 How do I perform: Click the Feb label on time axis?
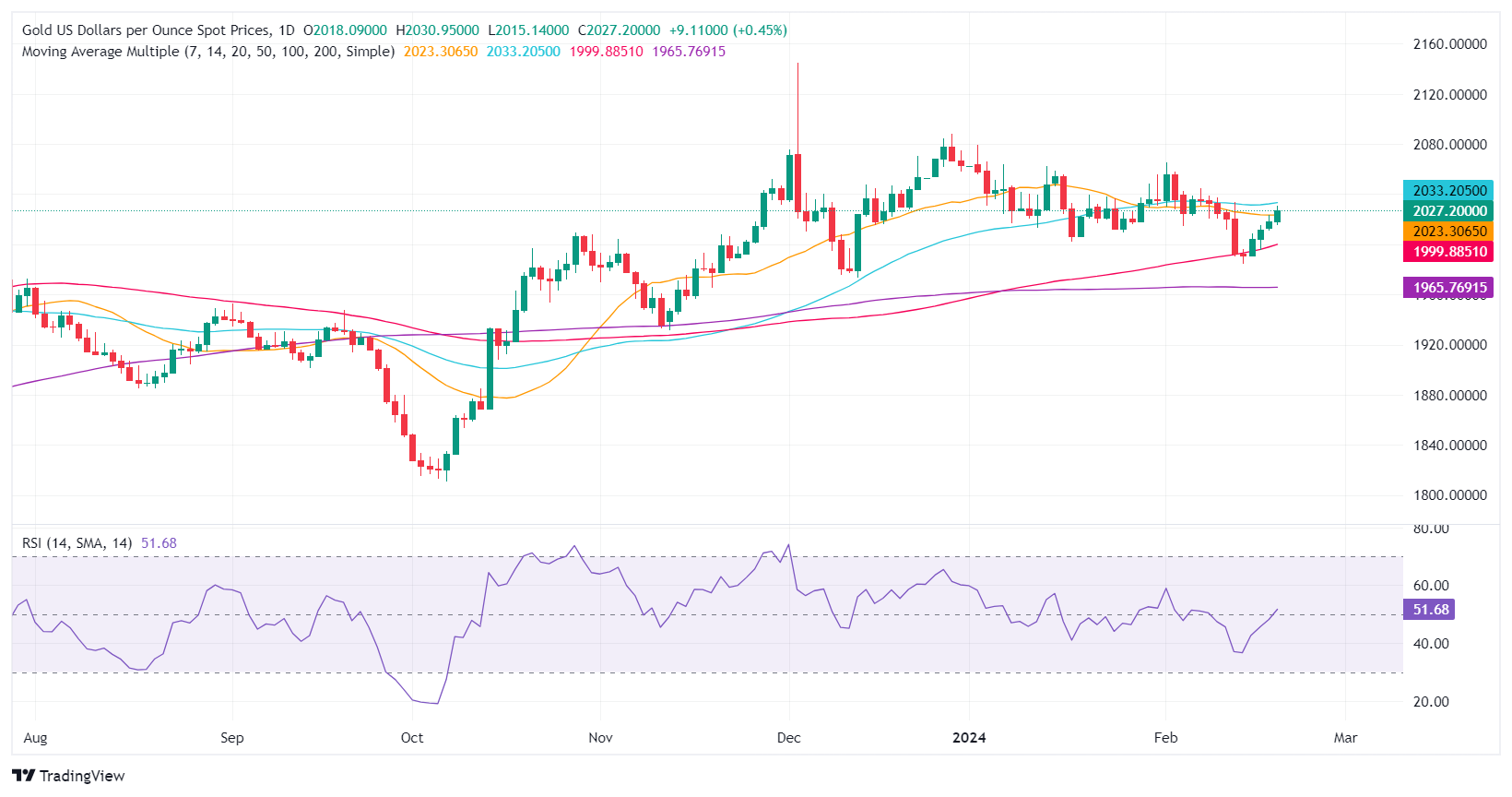click(x=1166, y=738)
